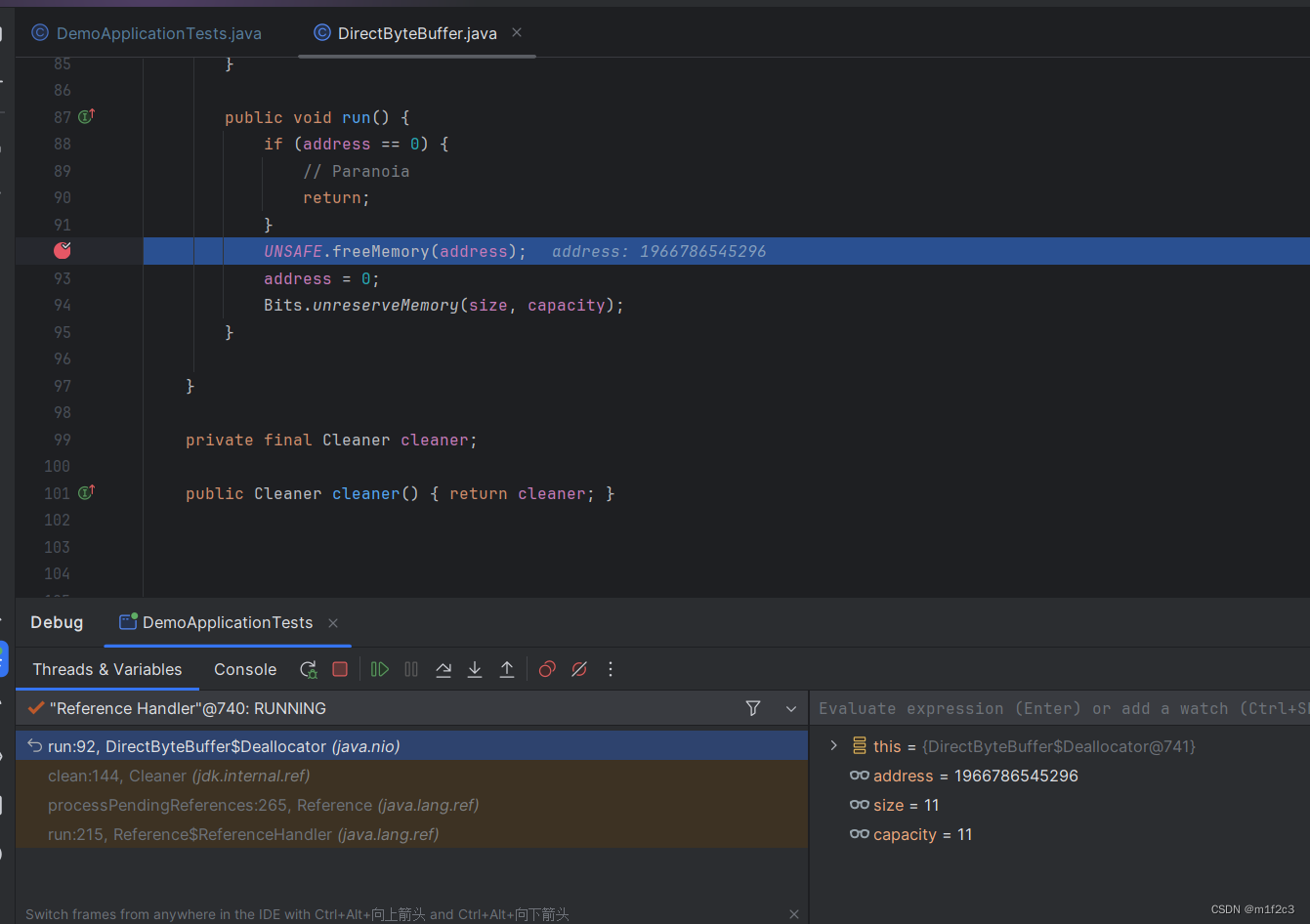The image size is (1310, 924).
Task: Select frame clean:144, Cleaner
Action: tap(411, 776)
